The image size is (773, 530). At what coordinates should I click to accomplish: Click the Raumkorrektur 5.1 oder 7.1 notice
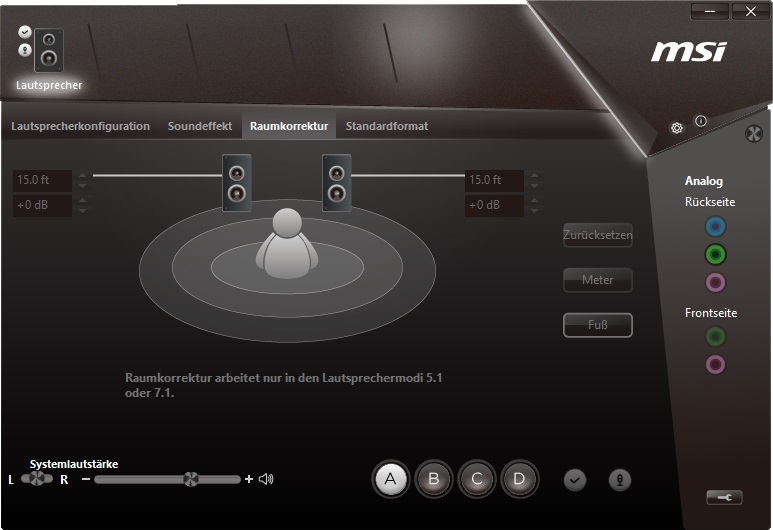point(283,385)
